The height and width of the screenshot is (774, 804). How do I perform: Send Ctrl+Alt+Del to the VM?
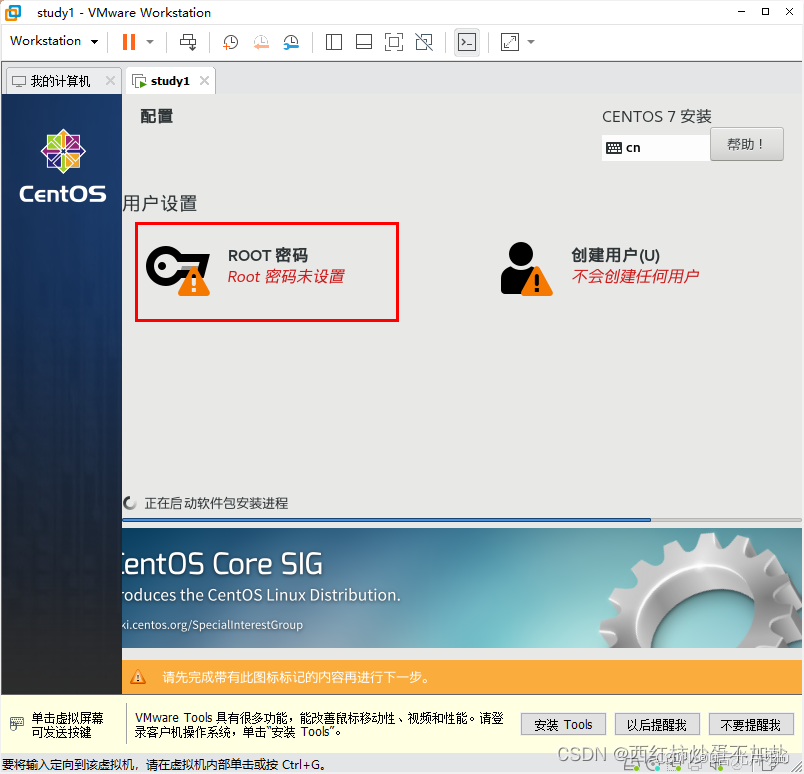188,42
